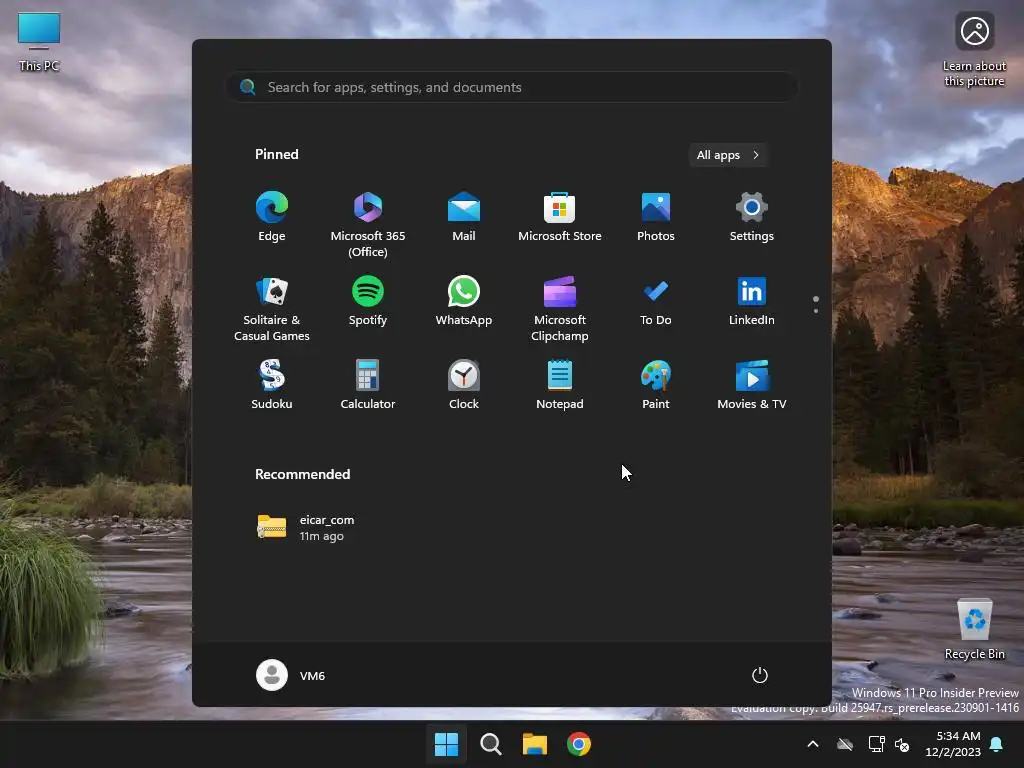Open the Calculator app
Screen dimensions: 1024x768
368,385
